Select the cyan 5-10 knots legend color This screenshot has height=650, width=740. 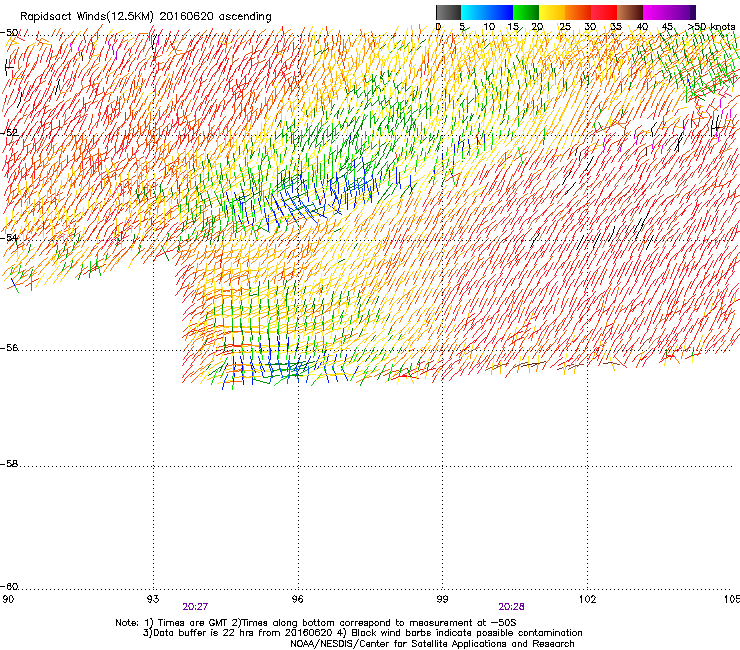tap(474, 12)
